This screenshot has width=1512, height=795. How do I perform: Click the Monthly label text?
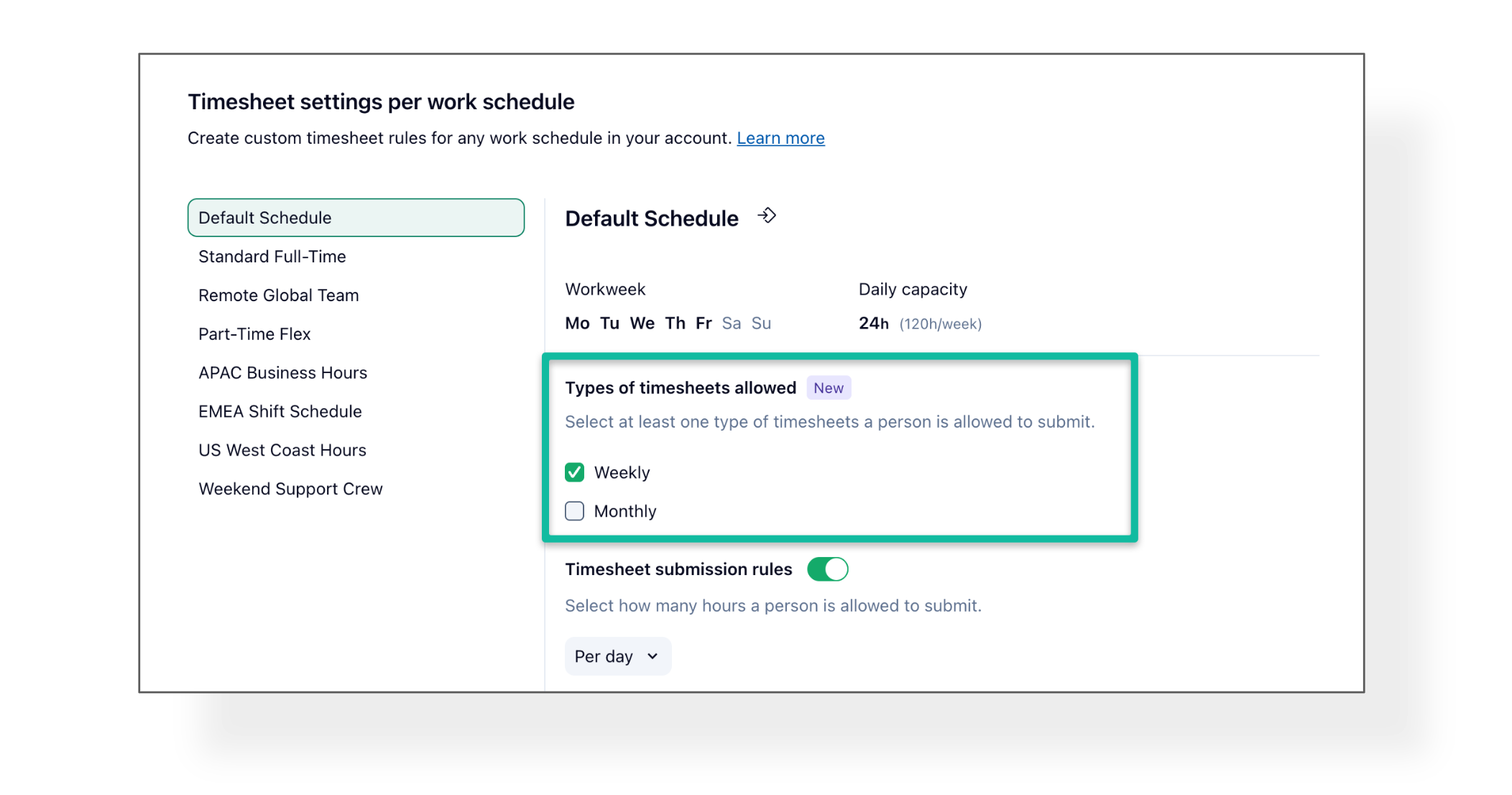coord(624,512)
